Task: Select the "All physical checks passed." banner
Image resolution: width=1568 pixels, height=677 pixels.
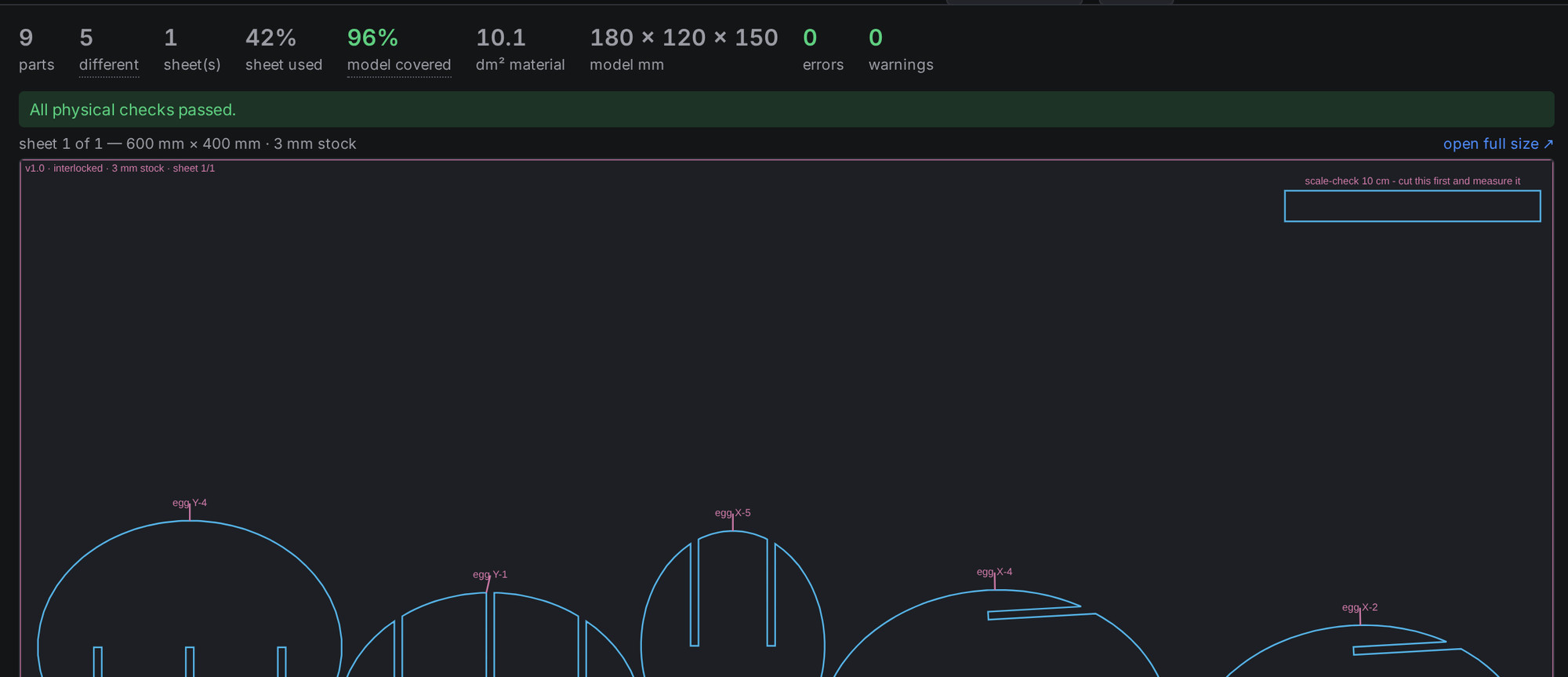Action: pyautogui.click(x=786, y=110)
